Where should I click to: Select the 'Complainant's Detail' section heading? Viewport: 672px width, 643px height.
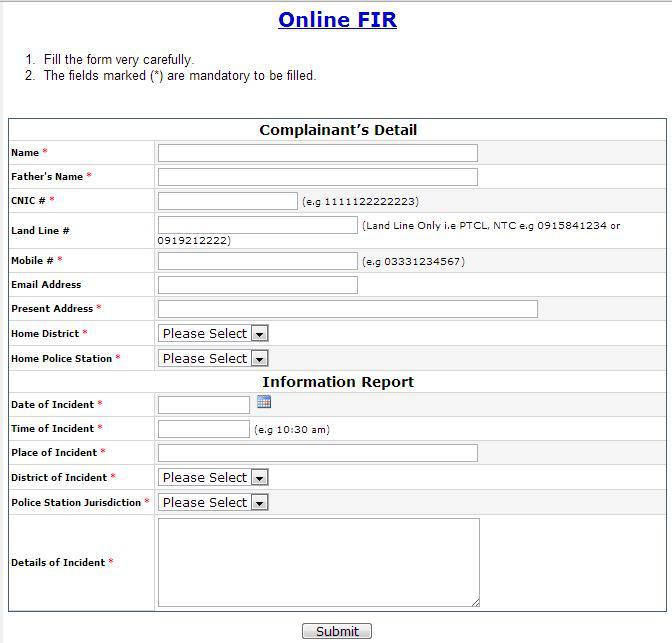[x=338, y=130]
